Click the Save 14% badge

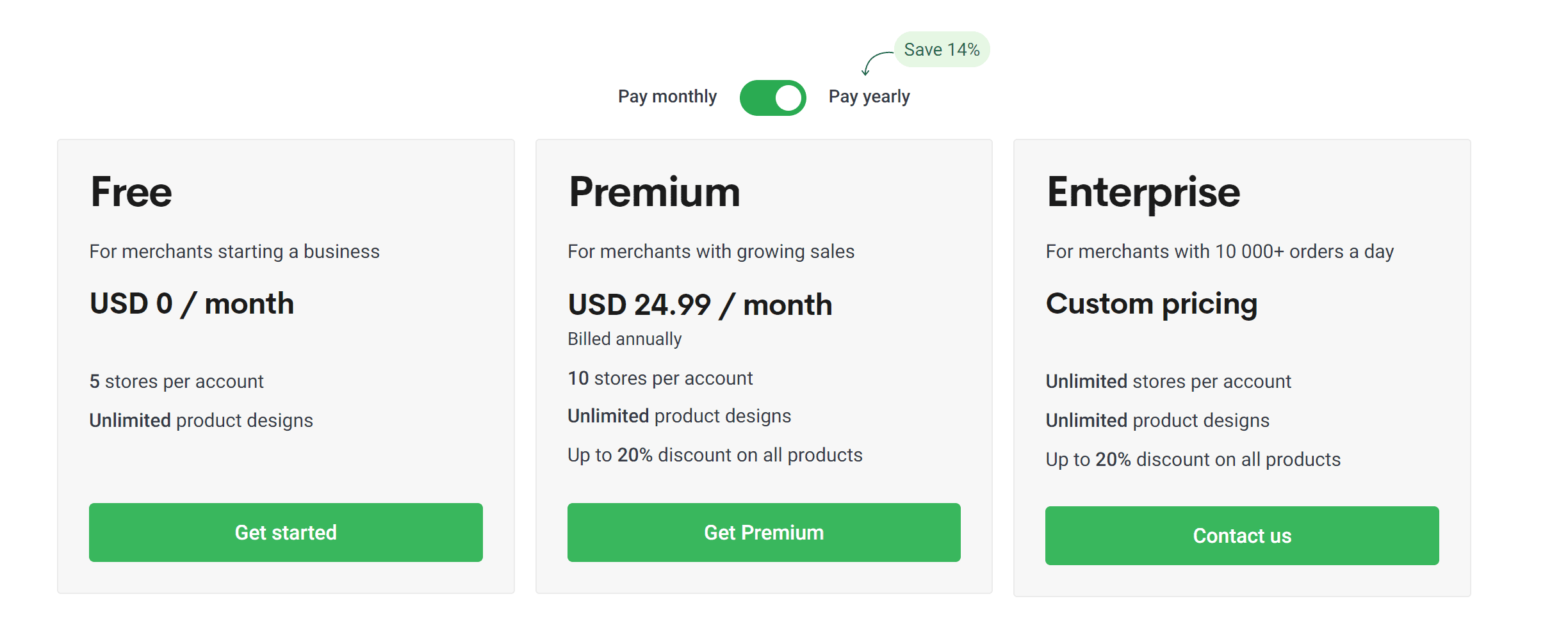(x=942, y=50)
